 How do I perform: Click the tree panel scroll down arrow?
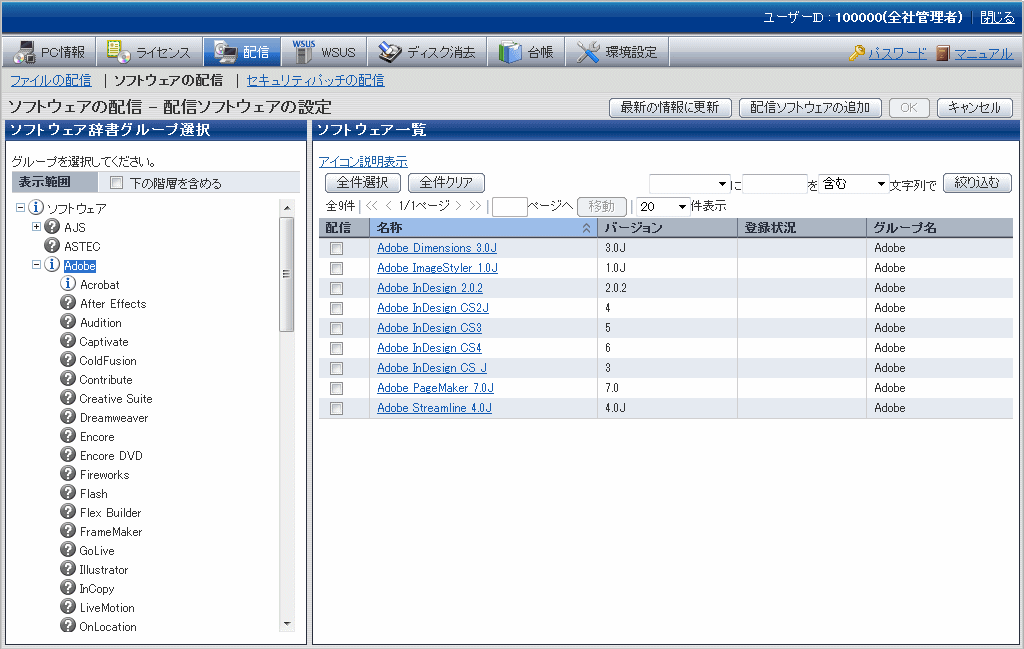tap(287, 624)
